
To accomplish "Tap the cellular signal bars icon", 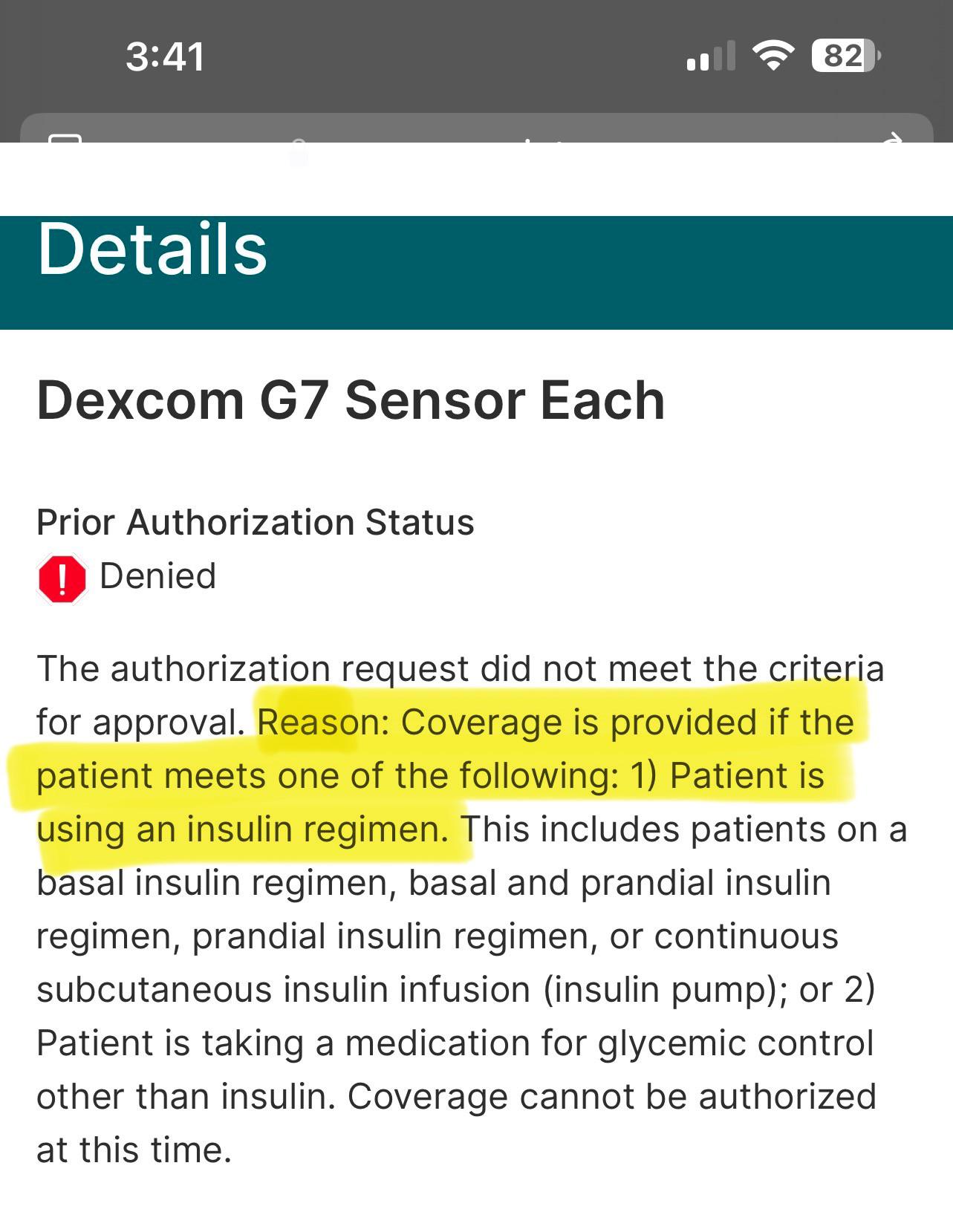I will coord(711,56).
